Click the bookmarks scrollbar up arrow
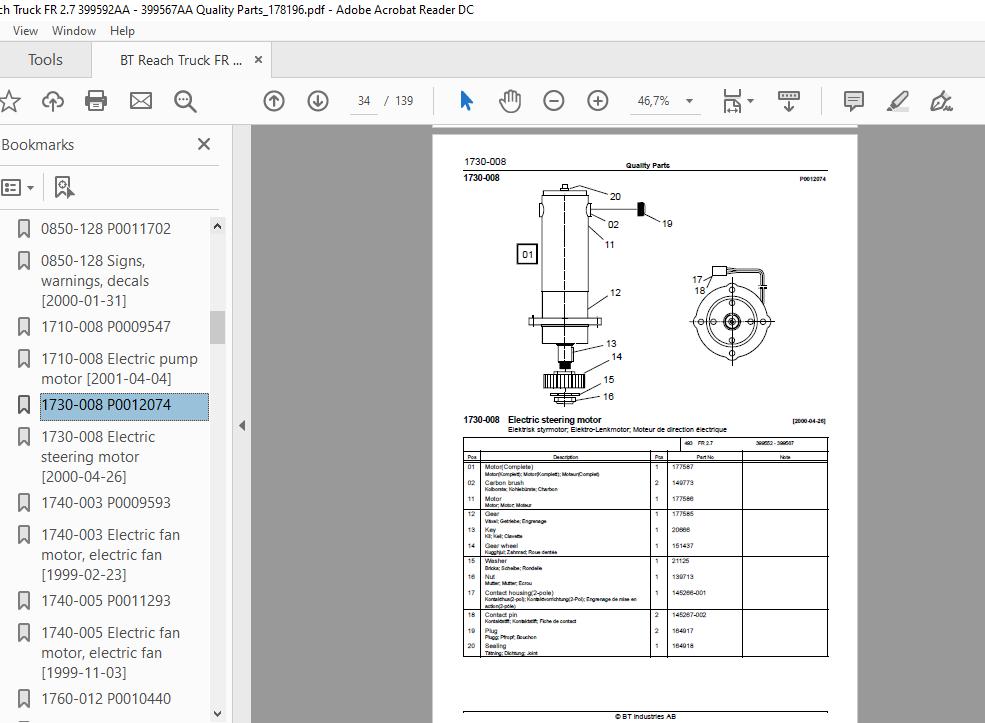The width and height of the screenshot is (985, 723). pos(217,226)
